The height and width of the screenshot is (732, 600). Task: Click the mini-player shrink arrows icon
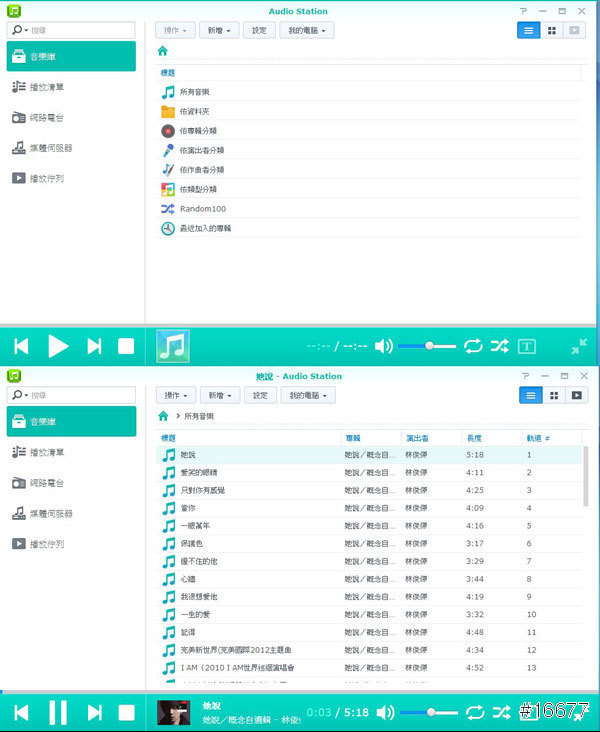pos(579,346)
